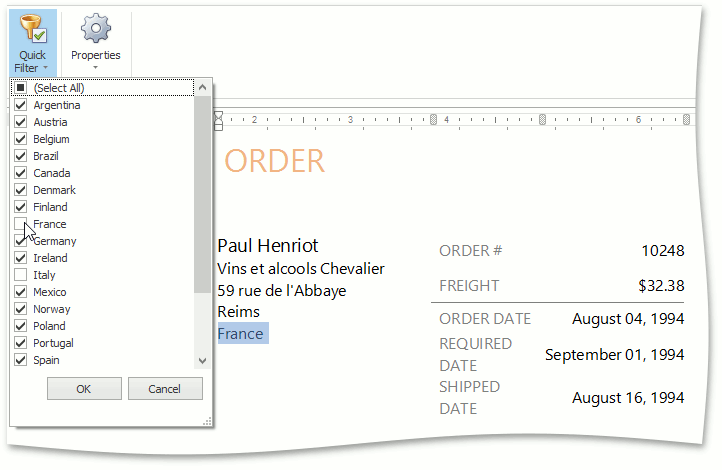This screenshot has width=722, height=470.
Task: Click the resize grip of filter popup
Action: click(x=208, y=422)
